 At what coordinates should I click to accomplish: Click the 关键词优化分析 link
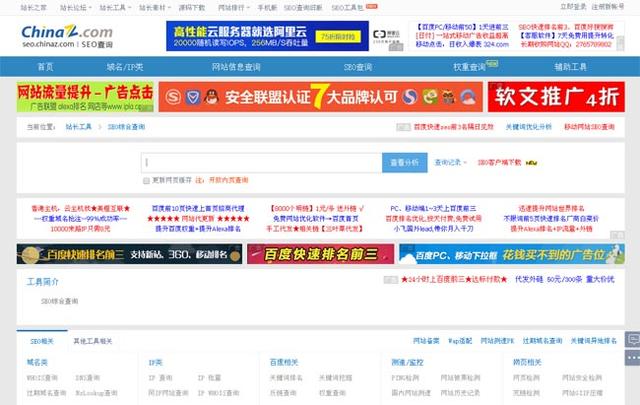[x=529, y=127]
